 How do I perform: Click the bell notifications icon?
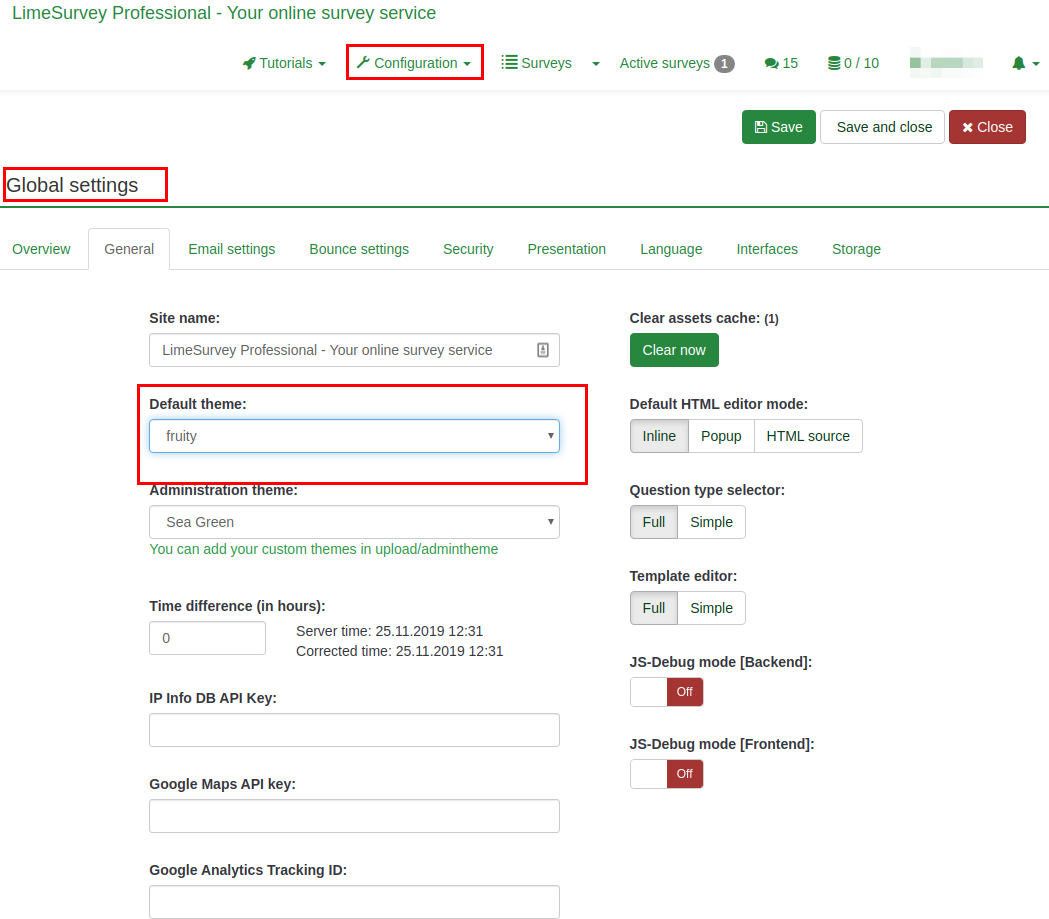pyautogui.click(x=1018, y=63)
